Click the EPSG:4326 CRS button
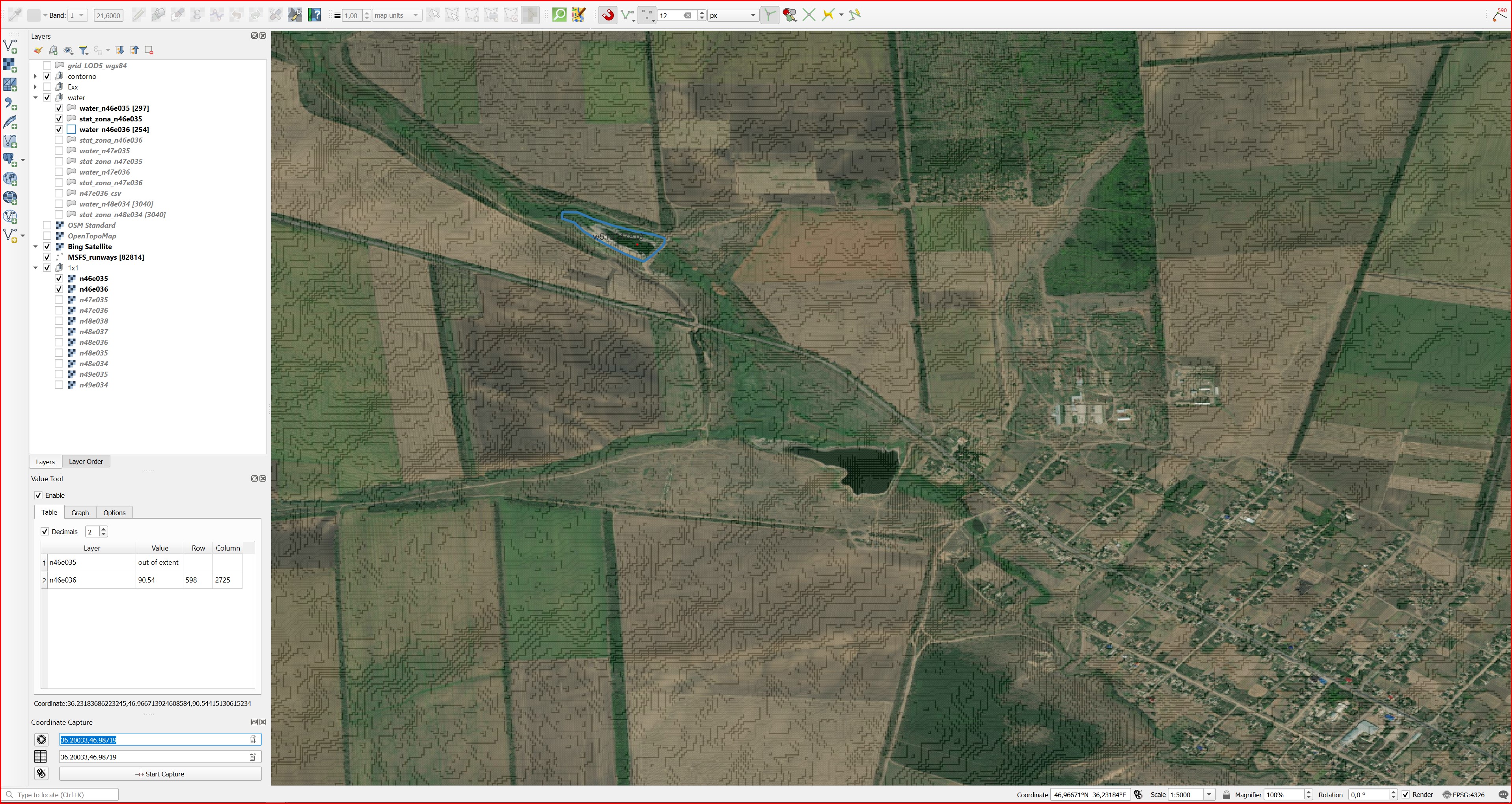Screen dimensions: 1512x804 1464,795
